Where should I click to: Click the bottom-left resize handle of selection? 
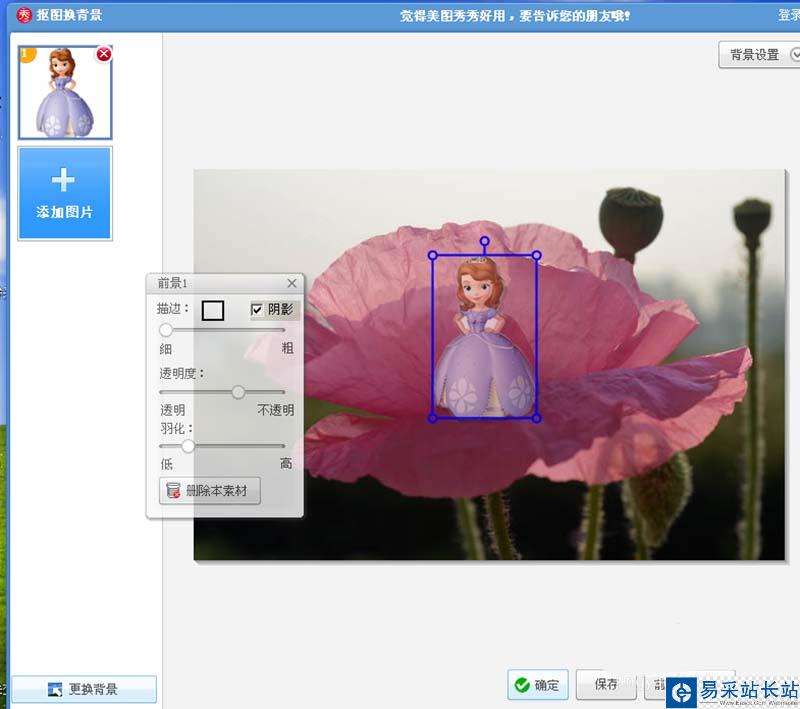click(x=433, y=418)
